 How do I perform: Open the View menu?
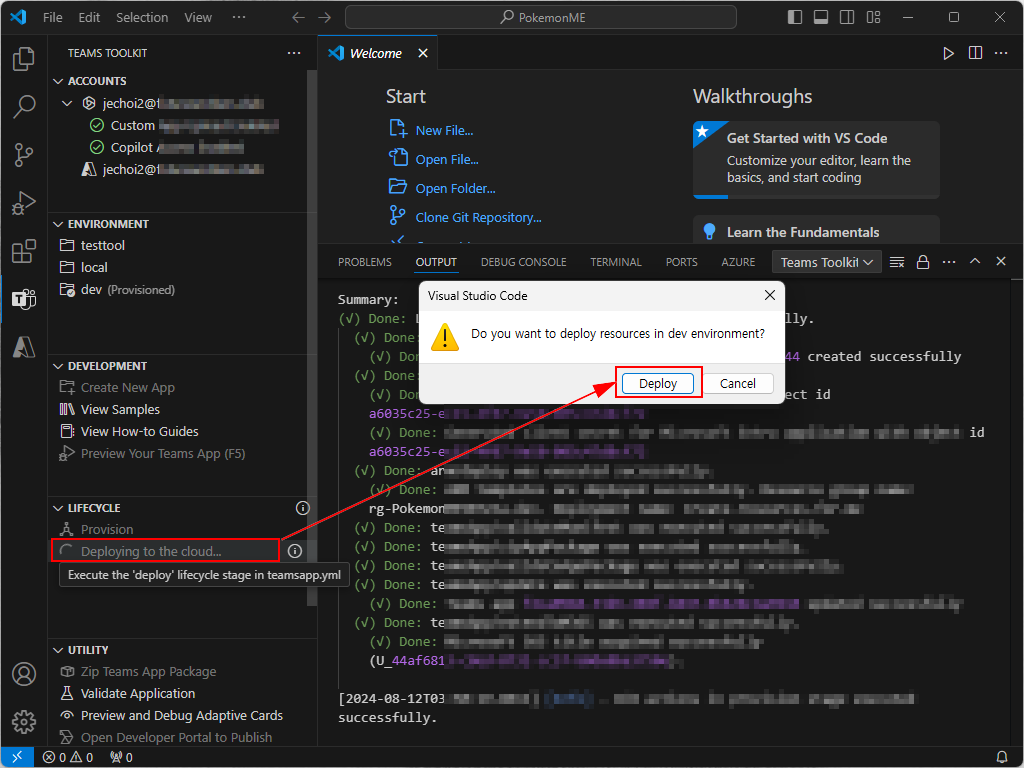point(198,18)
